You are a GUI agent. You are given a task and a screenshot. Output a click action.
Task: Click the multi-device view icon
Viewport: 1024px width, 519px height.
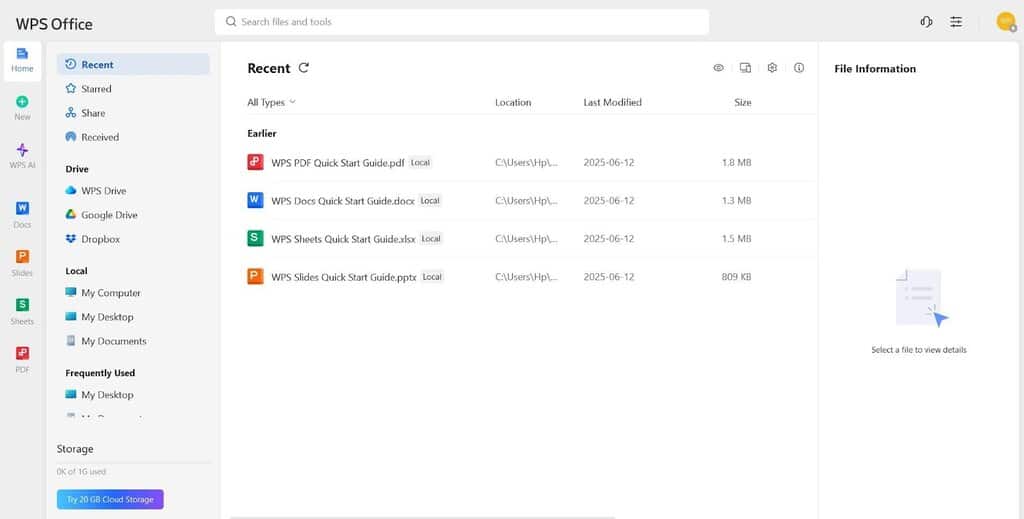745,68
